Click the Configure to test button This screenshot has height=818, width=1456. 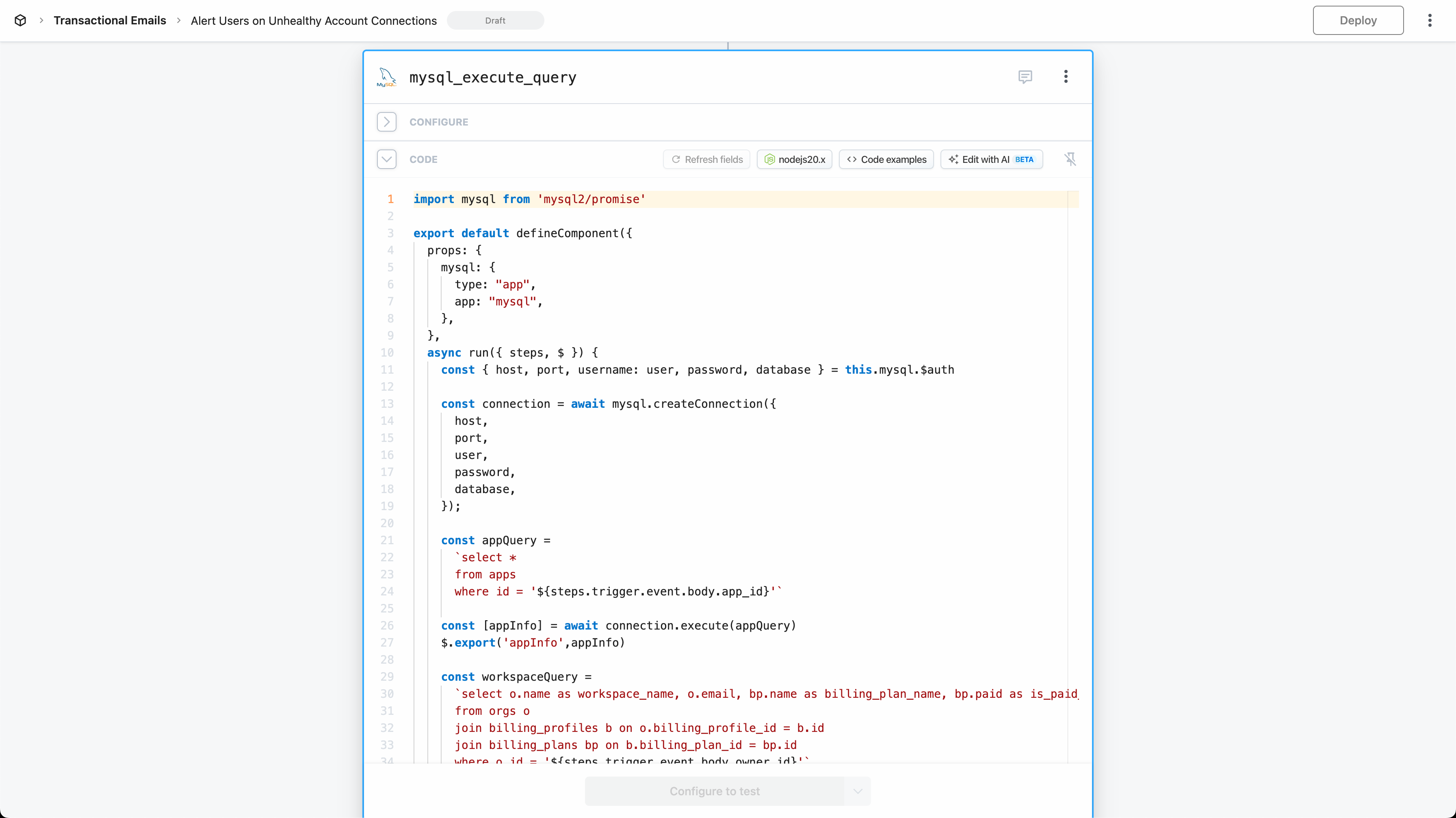[715, 791]
